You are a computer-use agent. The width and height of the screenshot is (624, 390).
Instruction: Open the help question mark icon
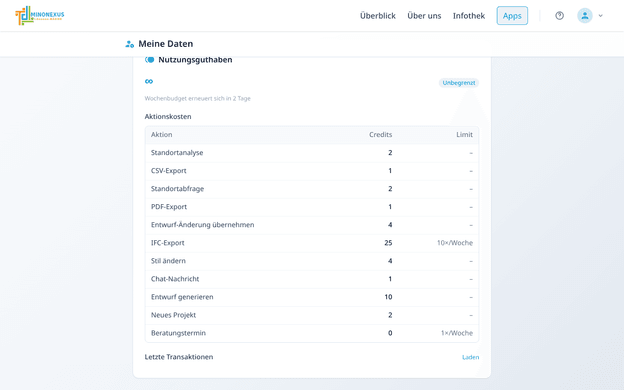560,16
